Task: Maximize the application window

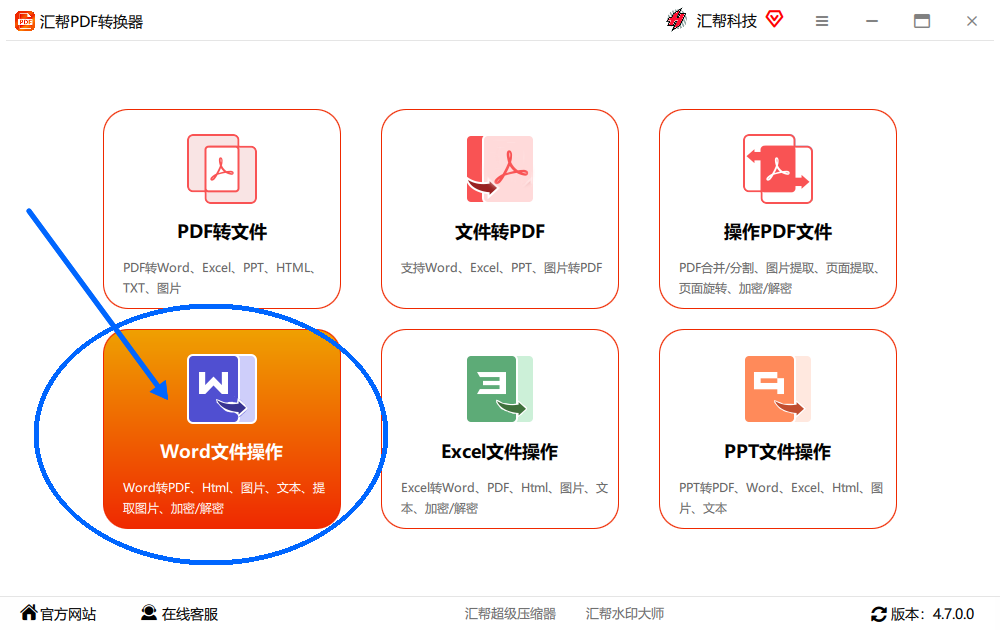Action: coord(922,21)
